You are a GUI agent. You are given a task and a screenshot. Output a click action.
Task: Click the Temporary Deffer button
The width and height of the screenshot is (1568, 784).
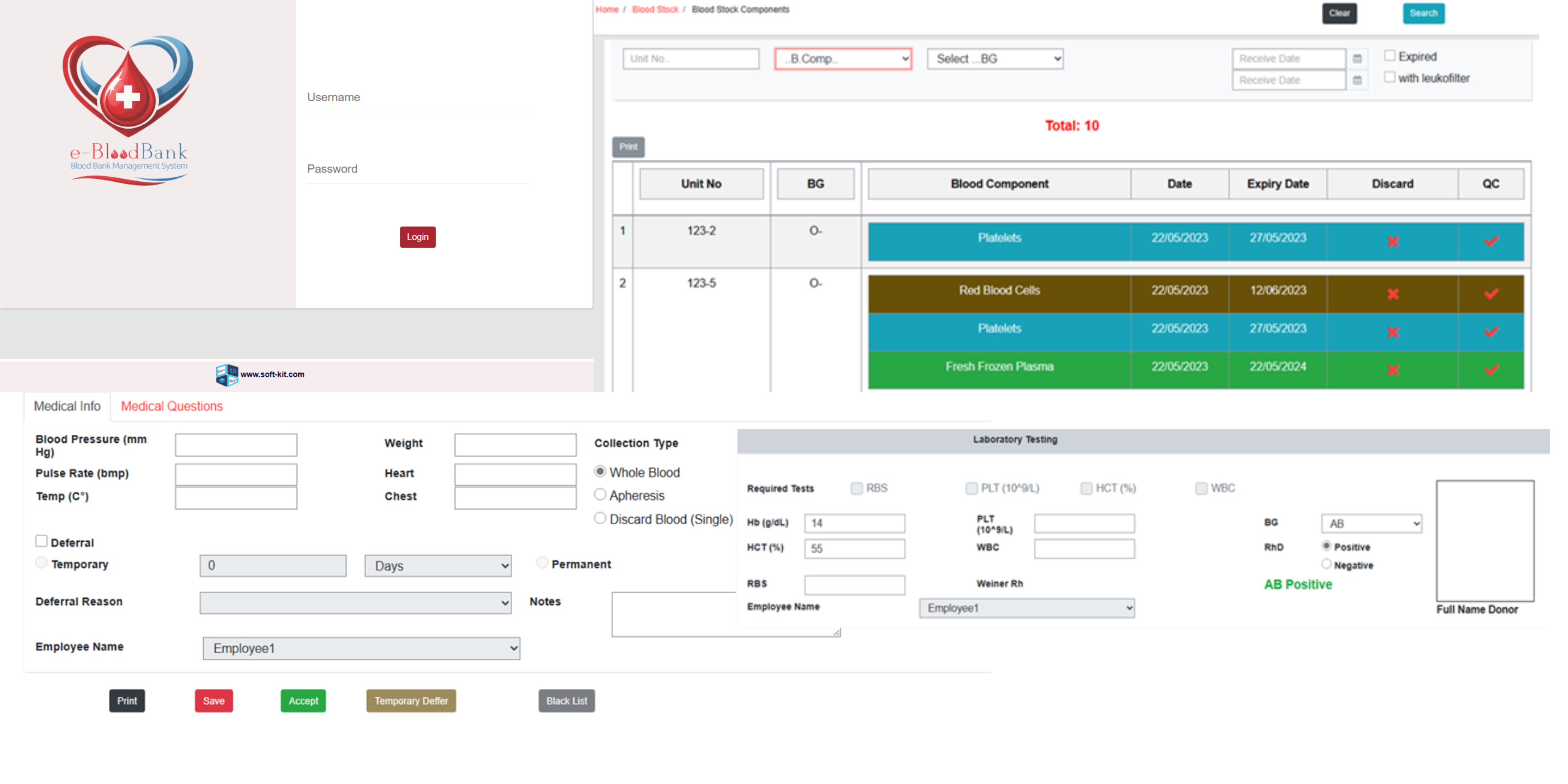pyautogui.click(x=411, y=701)
